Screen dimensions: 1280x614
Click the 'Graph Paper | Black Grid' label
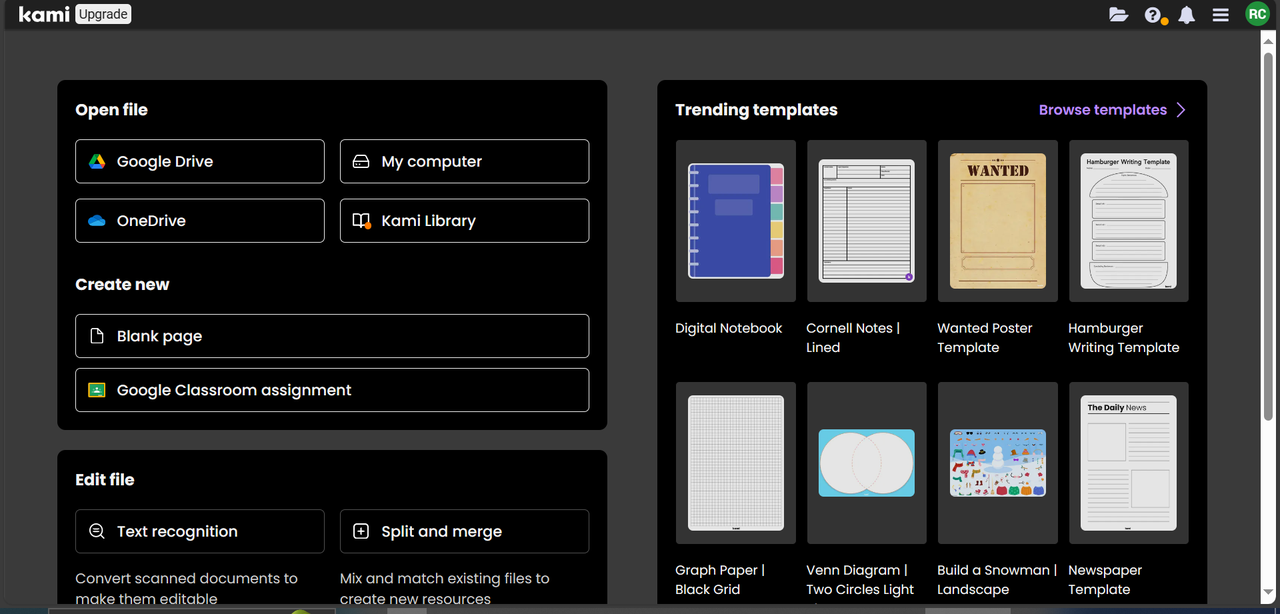pyautogui.click(x=720, y=580)
